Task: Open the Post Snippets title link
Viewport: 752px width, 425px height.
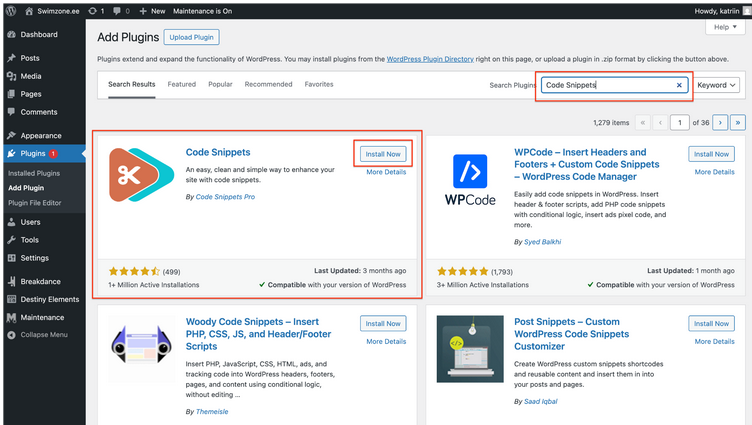Action: point(572,334)
